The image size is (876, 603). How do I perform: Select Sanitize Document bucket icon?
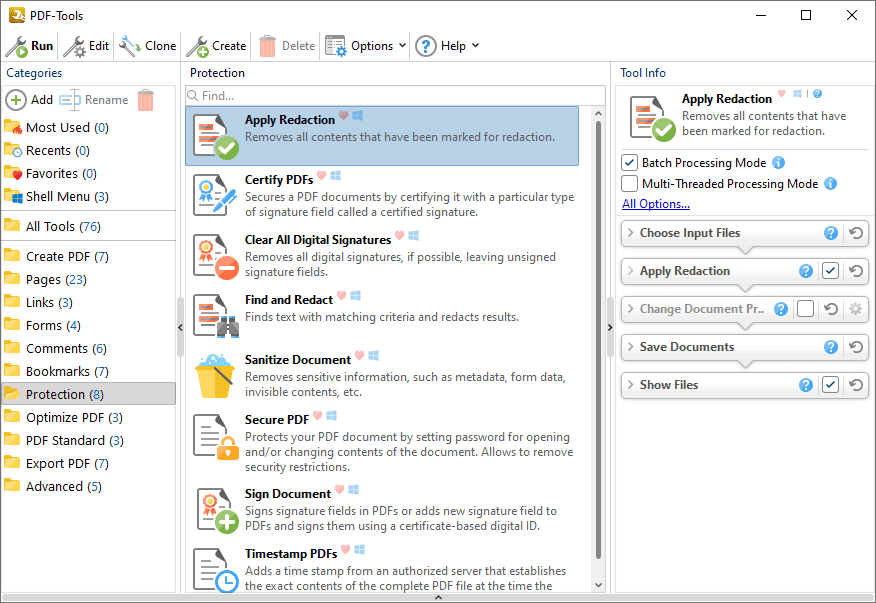pos(215,376)
